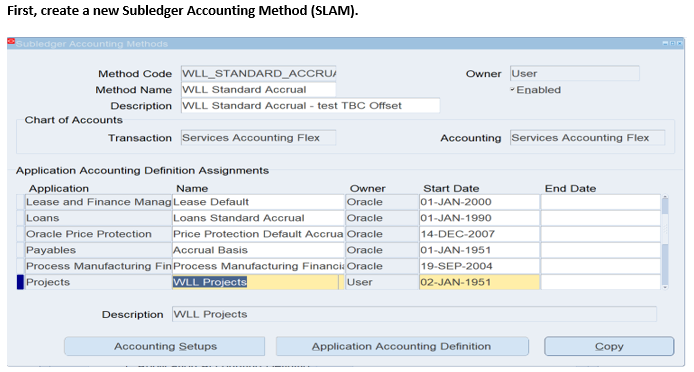Select the Lease and Finance Management application row
The width and height of the screenshot is (694, 372).
[x=98, y=202]
